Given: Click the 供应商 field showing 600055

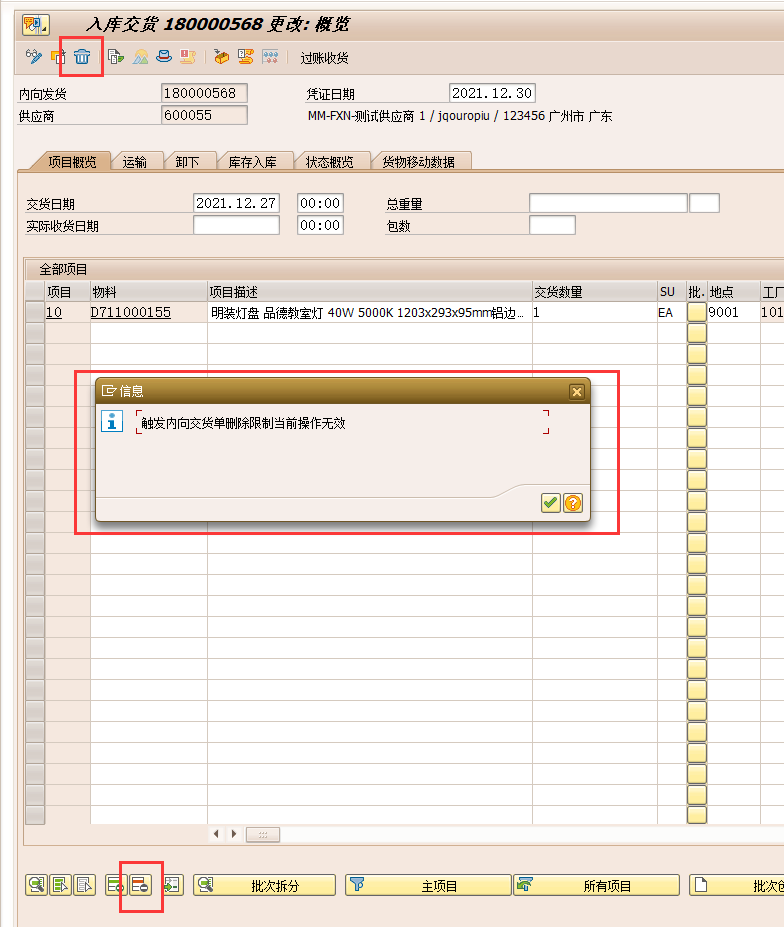Looking at the screenshot, I should coord(204,115).
